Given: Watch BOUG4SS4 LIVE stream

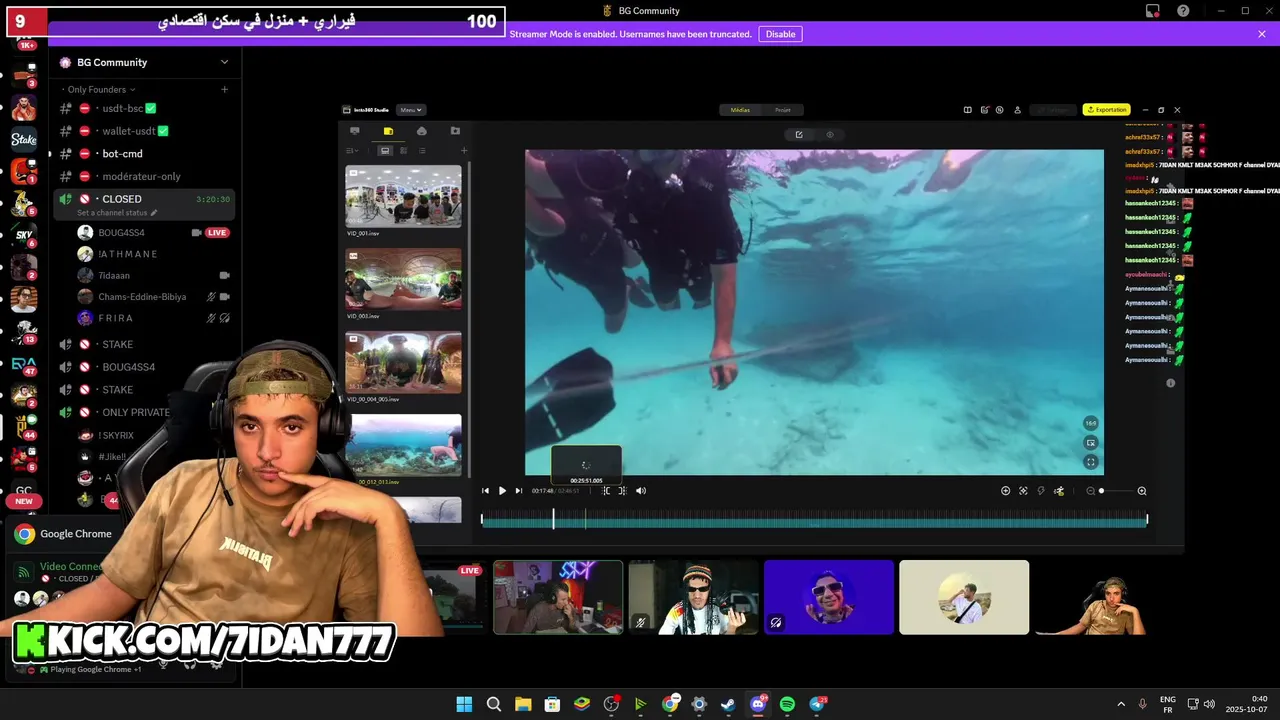Looking at the screenshot, I should click(x=217, y=232).
